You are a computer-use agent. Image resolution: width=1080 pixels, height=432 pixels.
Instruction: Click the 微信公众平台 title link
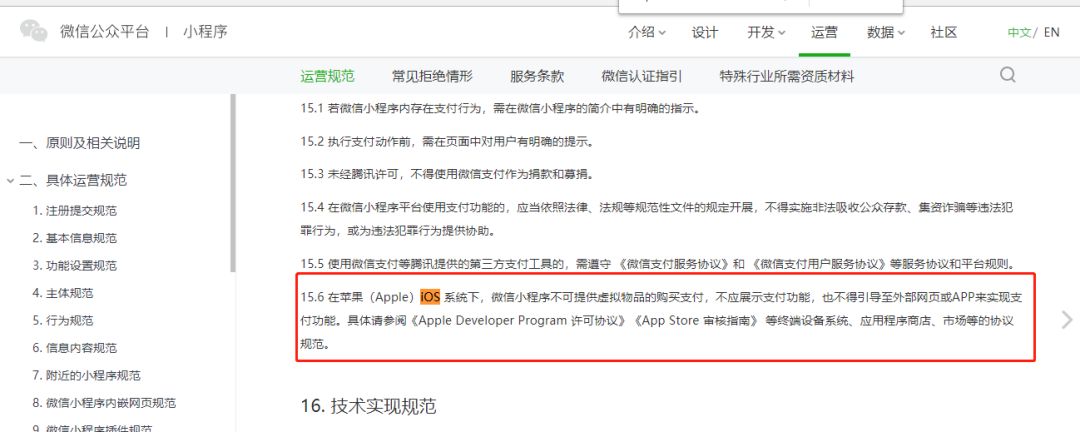click(104, 32)
